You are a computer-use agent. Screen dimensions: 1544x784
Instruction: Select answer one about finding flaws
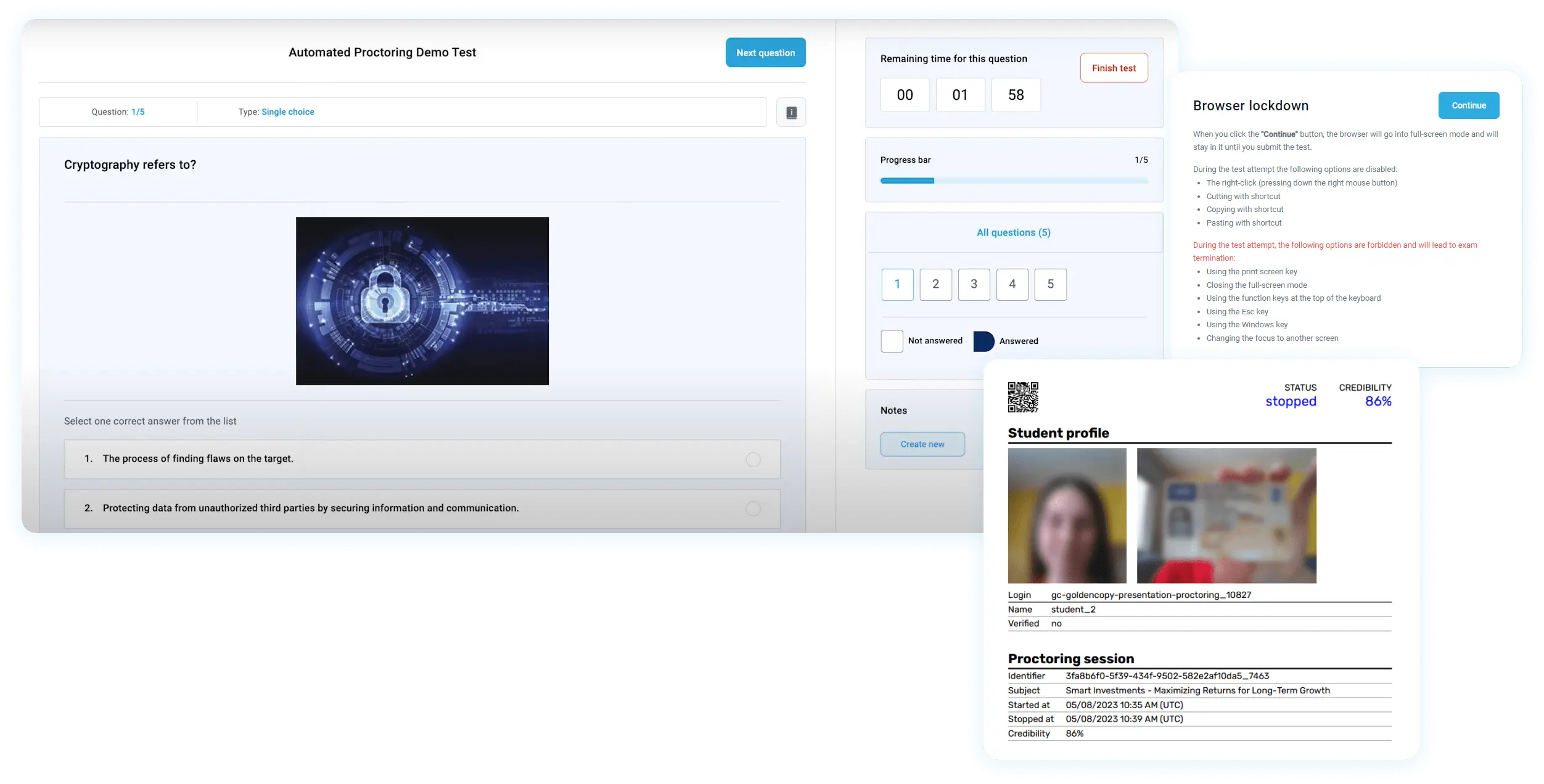(753, 459)
